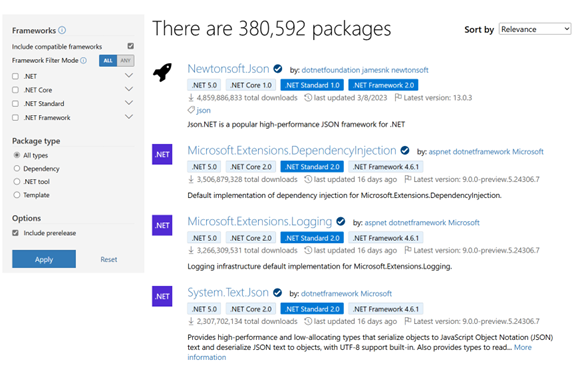Expand the .NET Standard framework options
The height and width of the screenshot is (371, 580).
pyautogui.click(x=129, y=103)
